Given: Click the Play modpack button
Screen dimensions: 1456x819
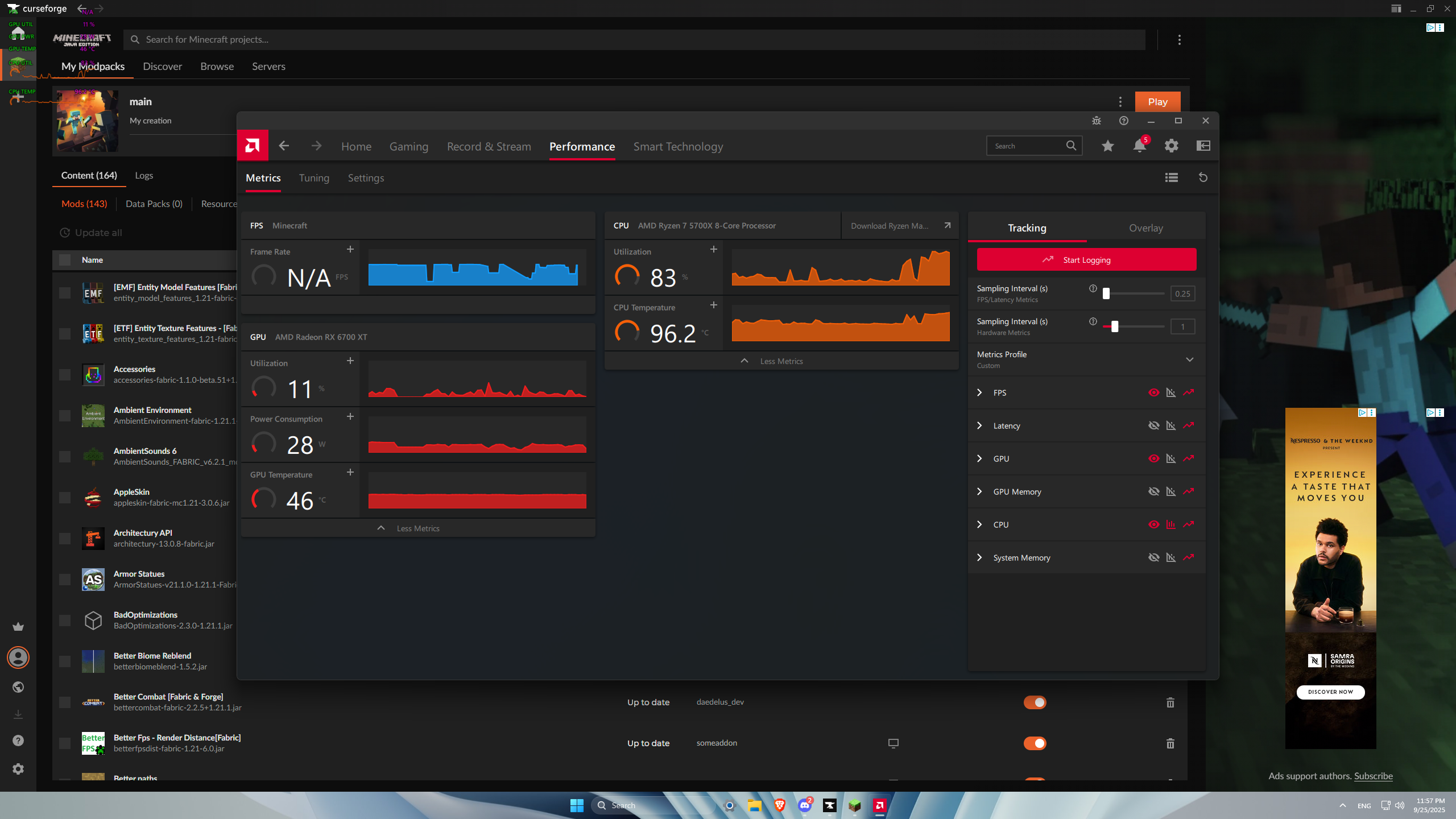Looking at the screenshot, I should pos(1157,102).
